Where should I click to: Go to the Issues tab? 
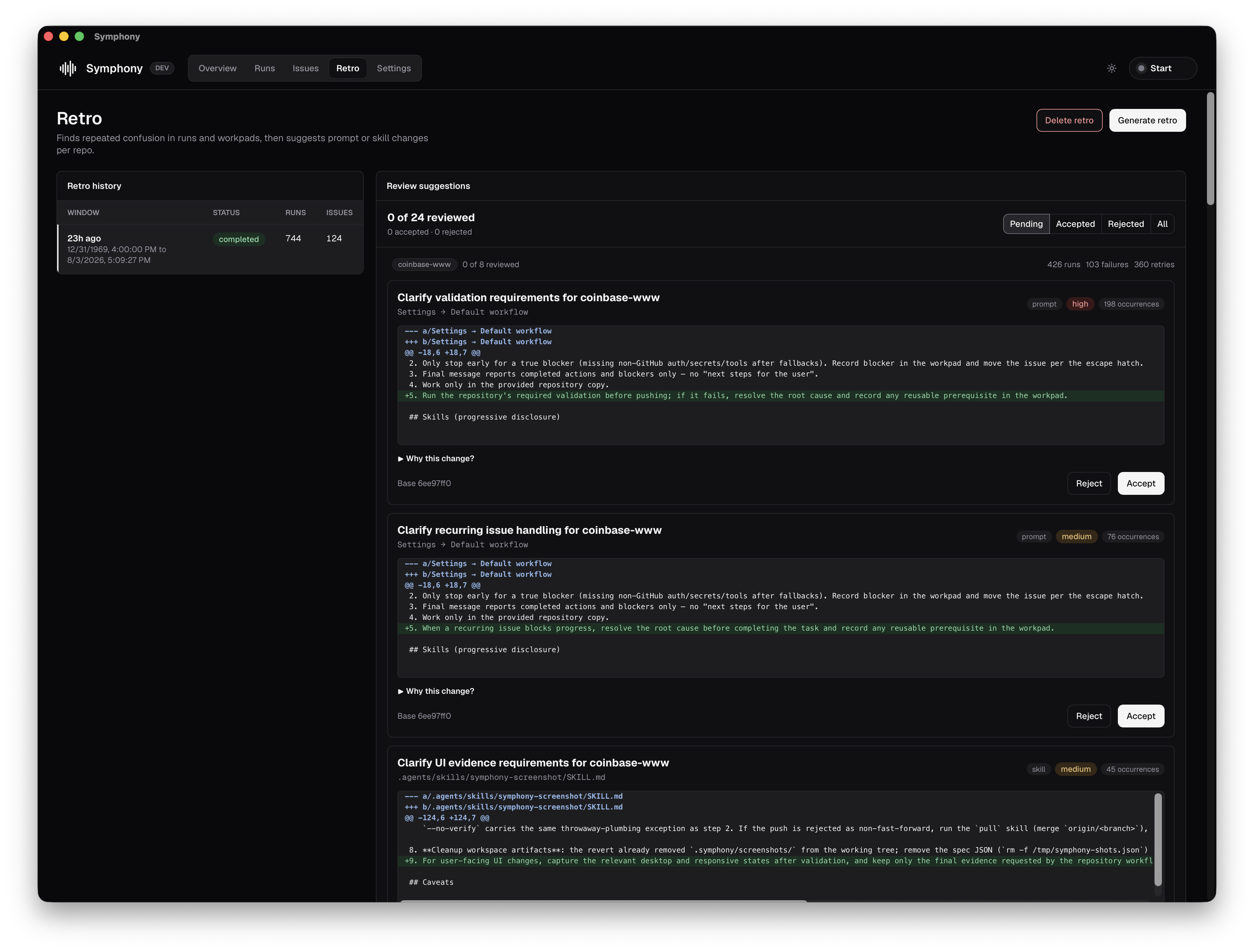[x=306, y=68]
